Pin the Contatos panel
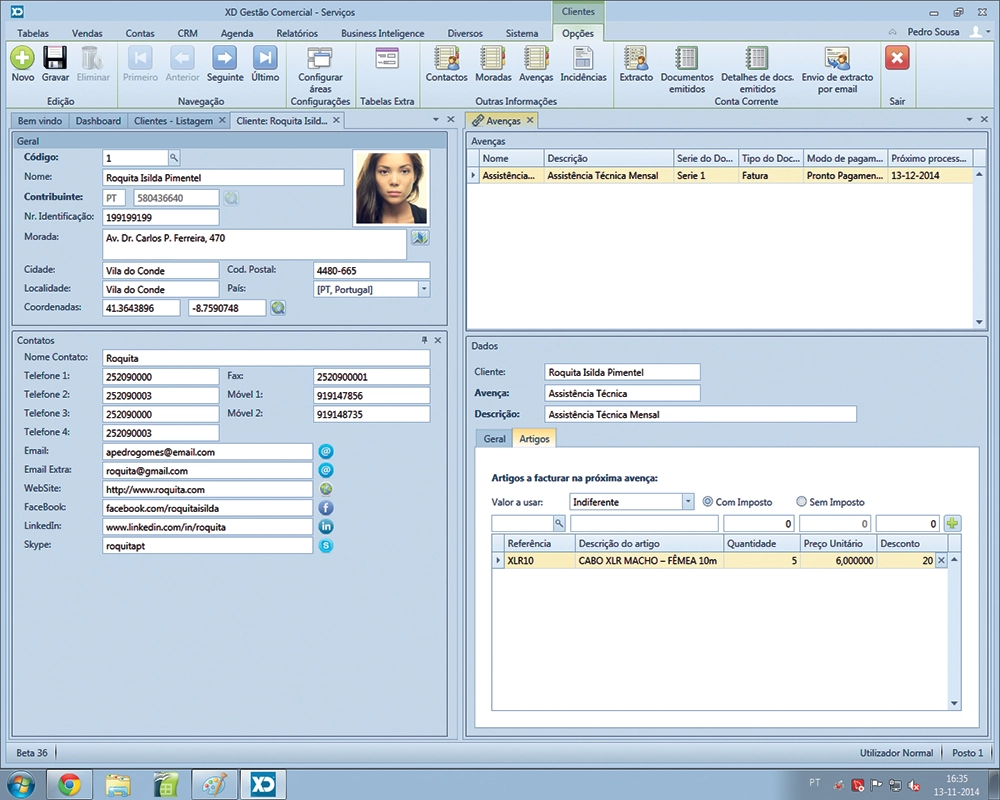1000x800 pixels. pos(424,341)
